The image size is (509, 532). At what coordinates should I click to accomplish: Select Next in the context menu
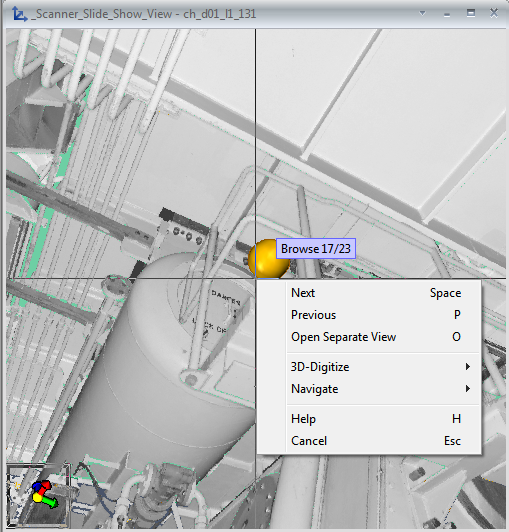pos(369,293)
